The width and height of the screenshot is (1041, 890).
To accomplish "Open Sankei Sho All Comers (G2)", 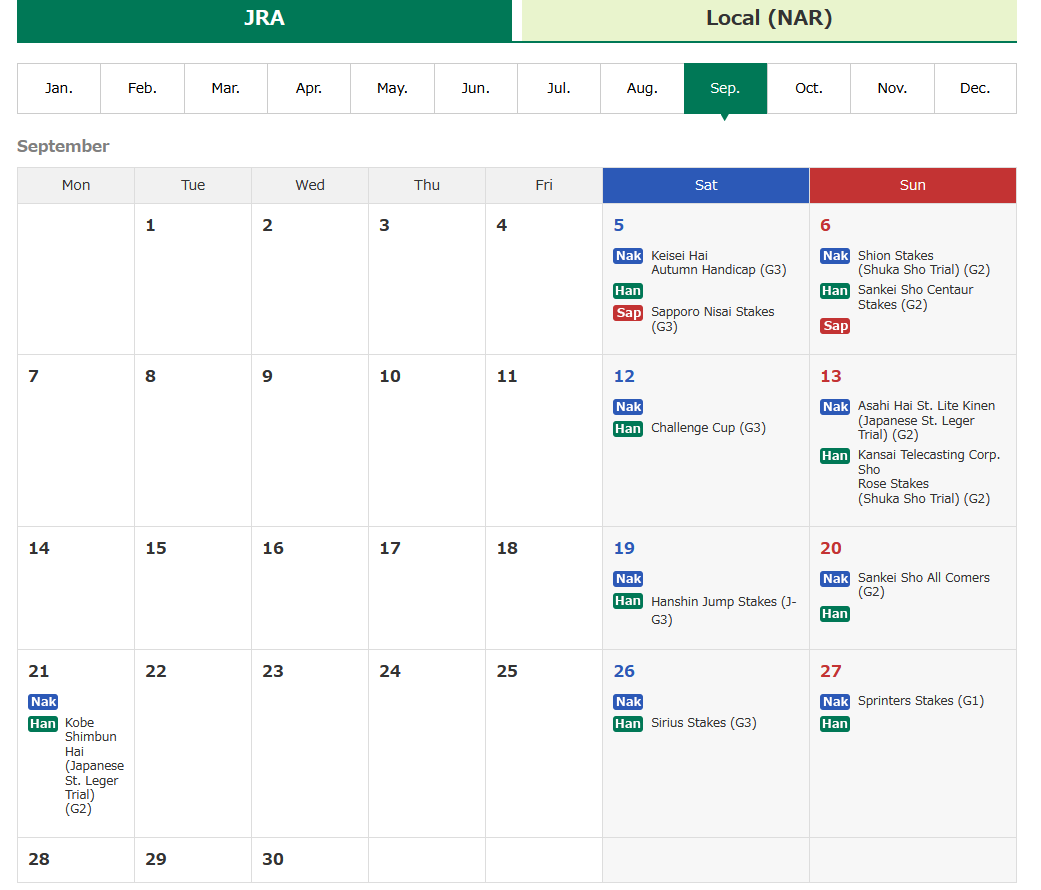I will point(923,585).
